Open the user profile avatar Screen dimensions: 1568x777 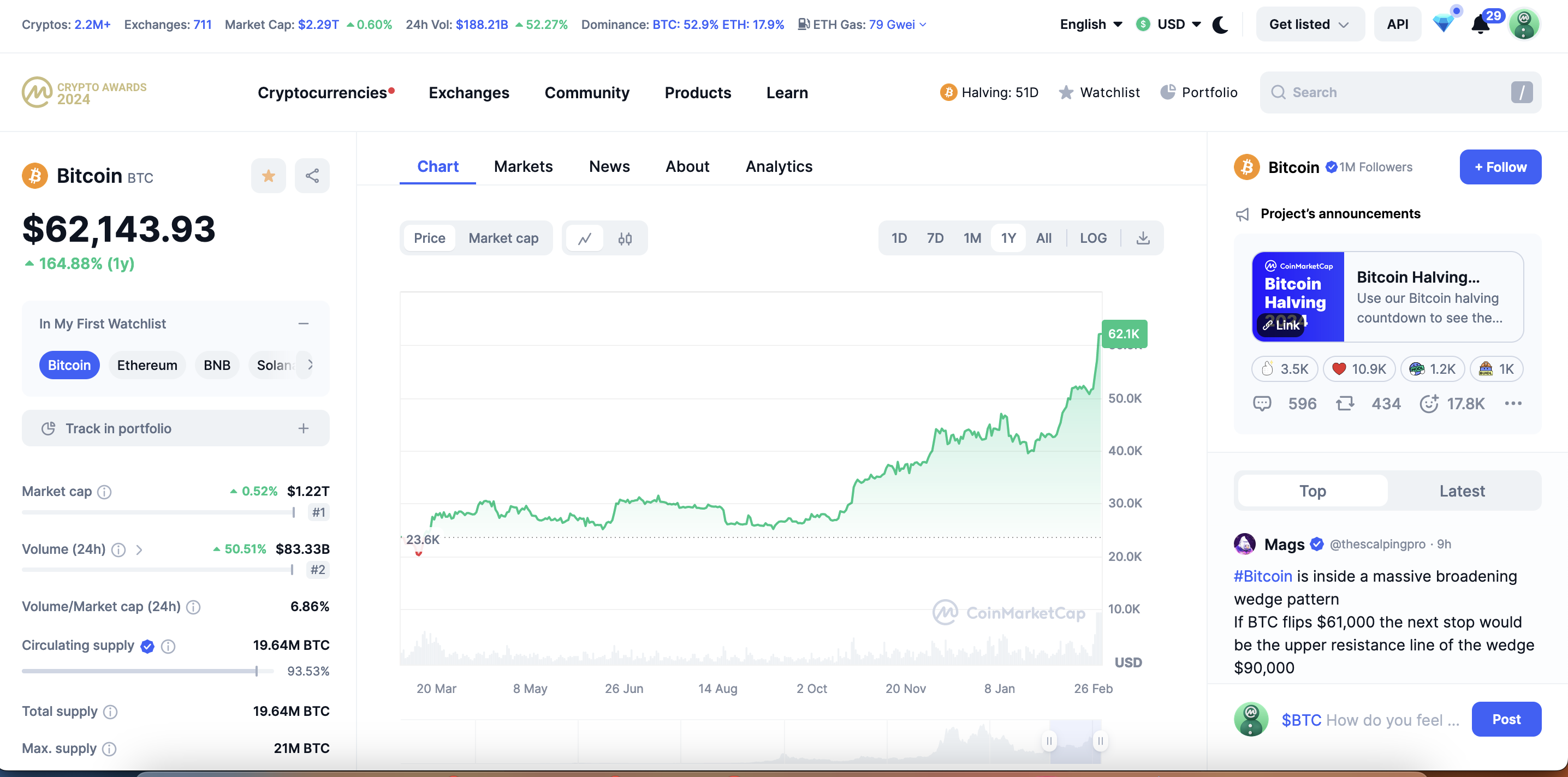[1524, 25]
